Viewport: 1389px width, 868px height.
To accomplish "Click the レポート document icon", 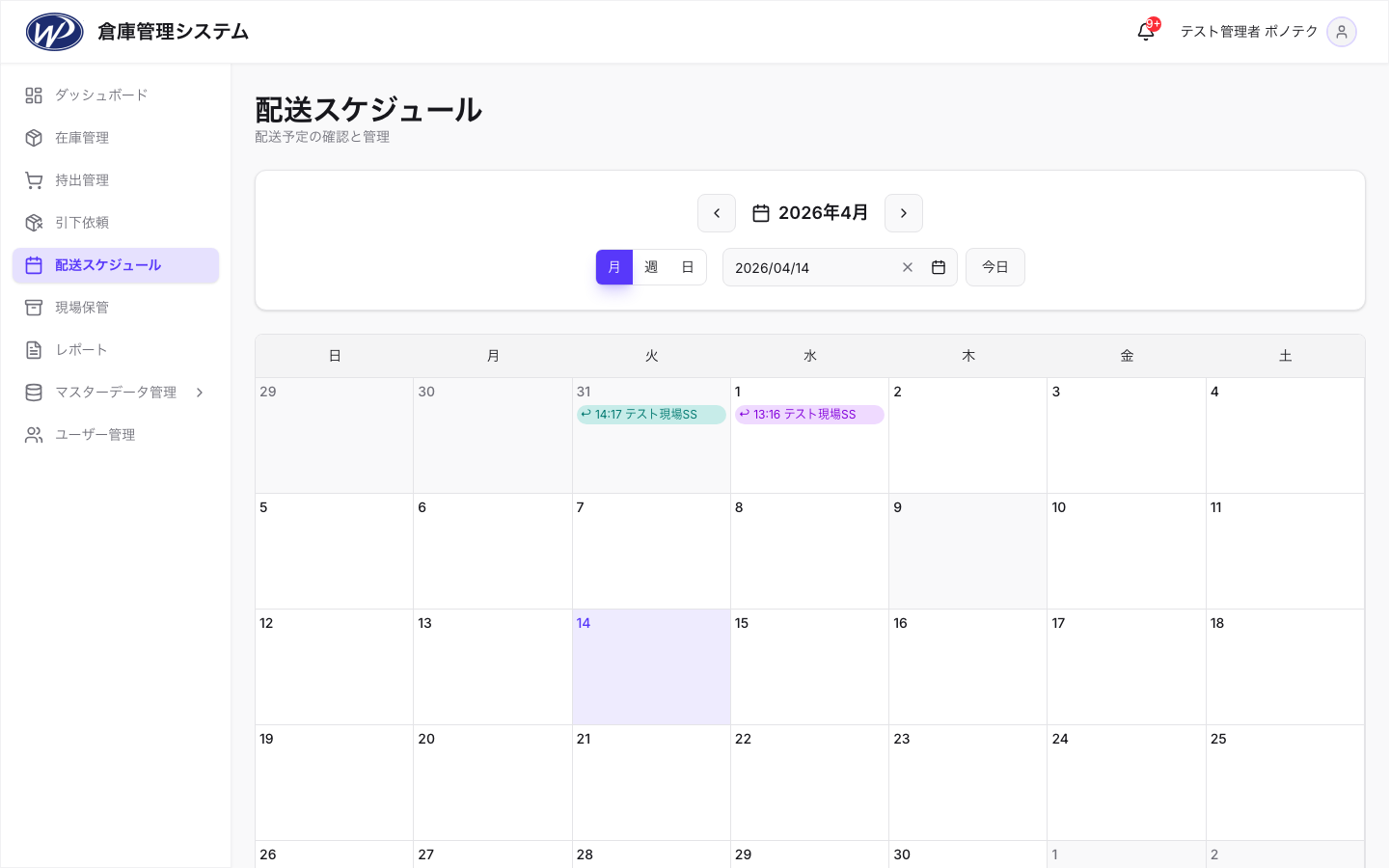I will (34, 350).
